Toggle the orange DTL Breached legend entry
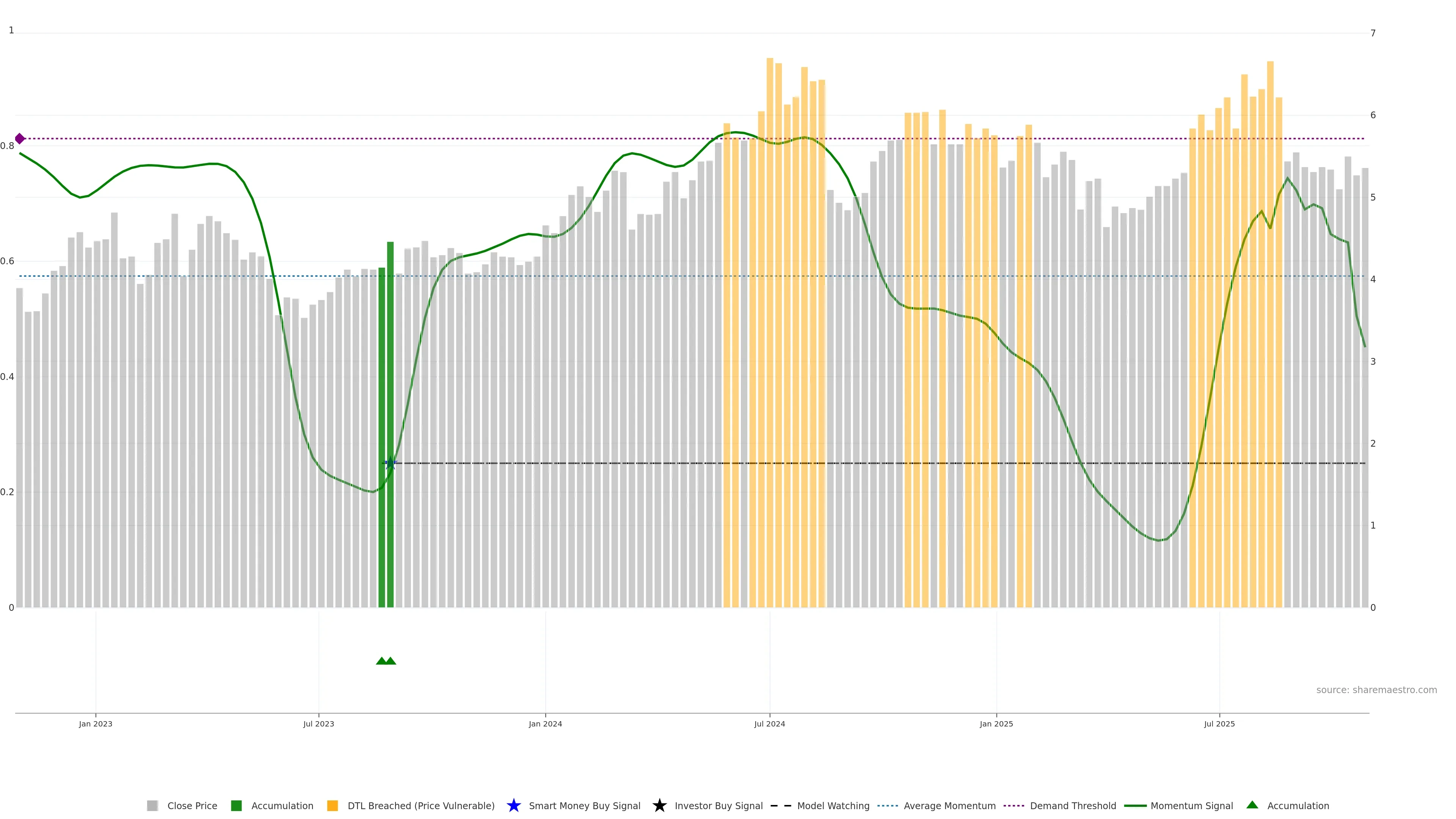This screenshot has height=819, width=1456. coord(333,805)
